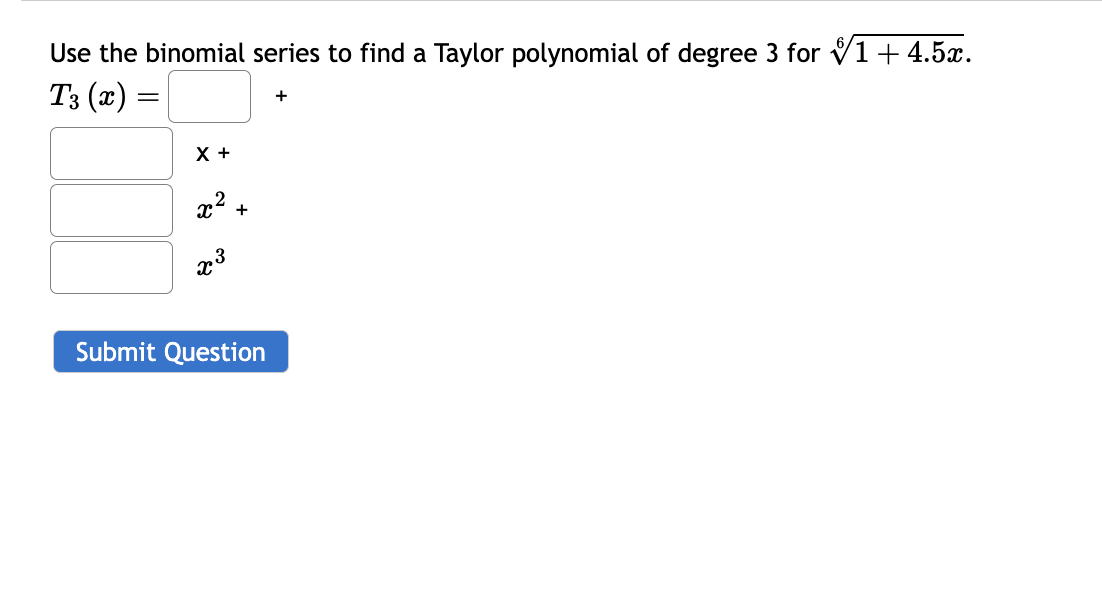Click inside the bottommost answer box
This screenshot has height=614, width=1102.
[x=110, y=267]
